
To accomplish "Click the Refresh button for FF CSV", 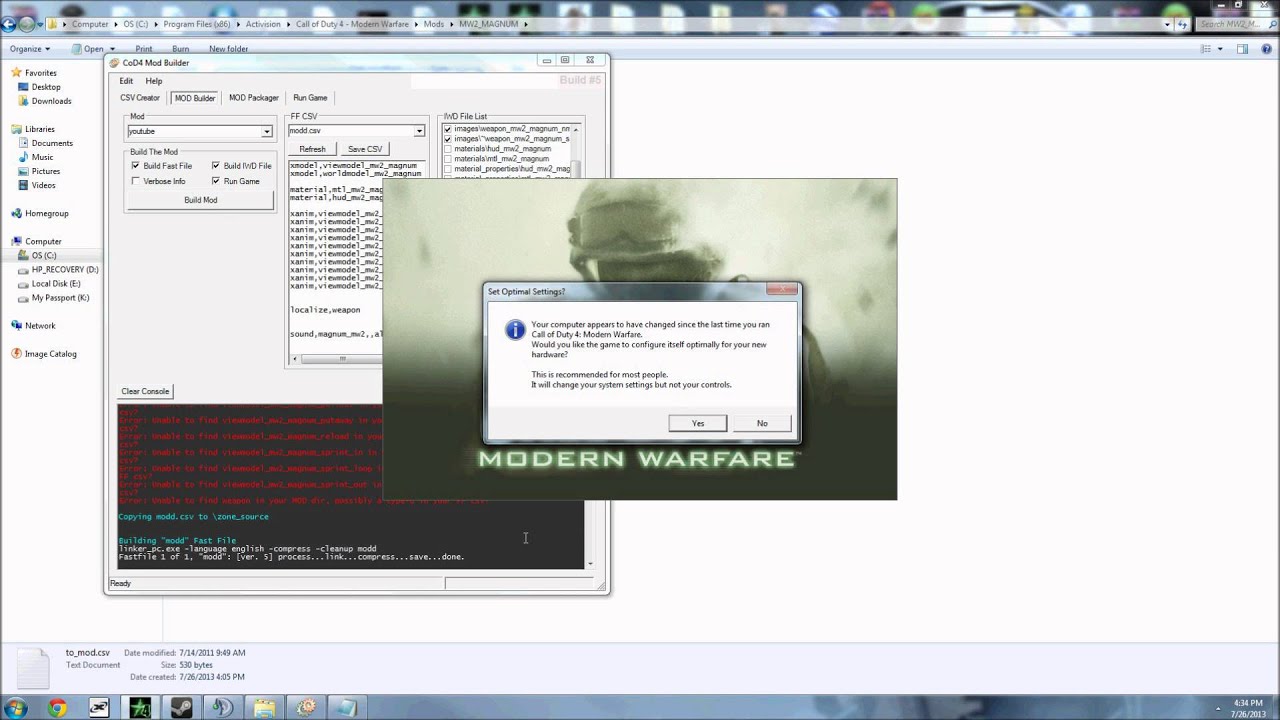I will coord(312,149).
